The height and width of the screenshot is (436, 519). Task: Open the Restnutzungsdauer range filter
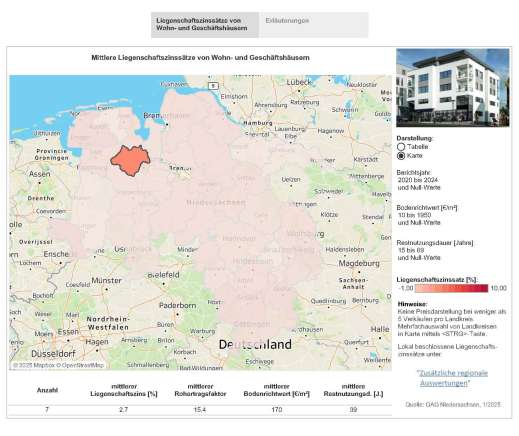click(435, 250)
